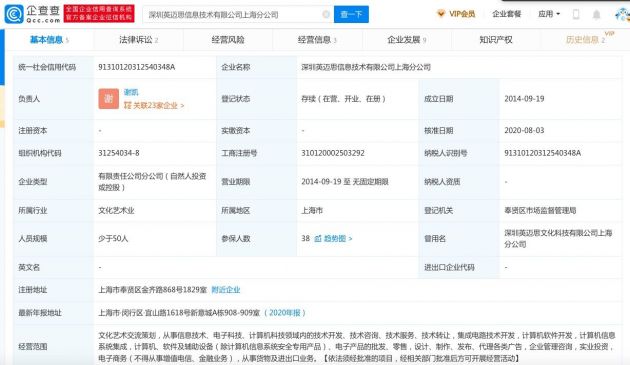Switch to the 知识产权 tab
The height and width of the screenshot is (365, 630).
click(x=496, y=39)
